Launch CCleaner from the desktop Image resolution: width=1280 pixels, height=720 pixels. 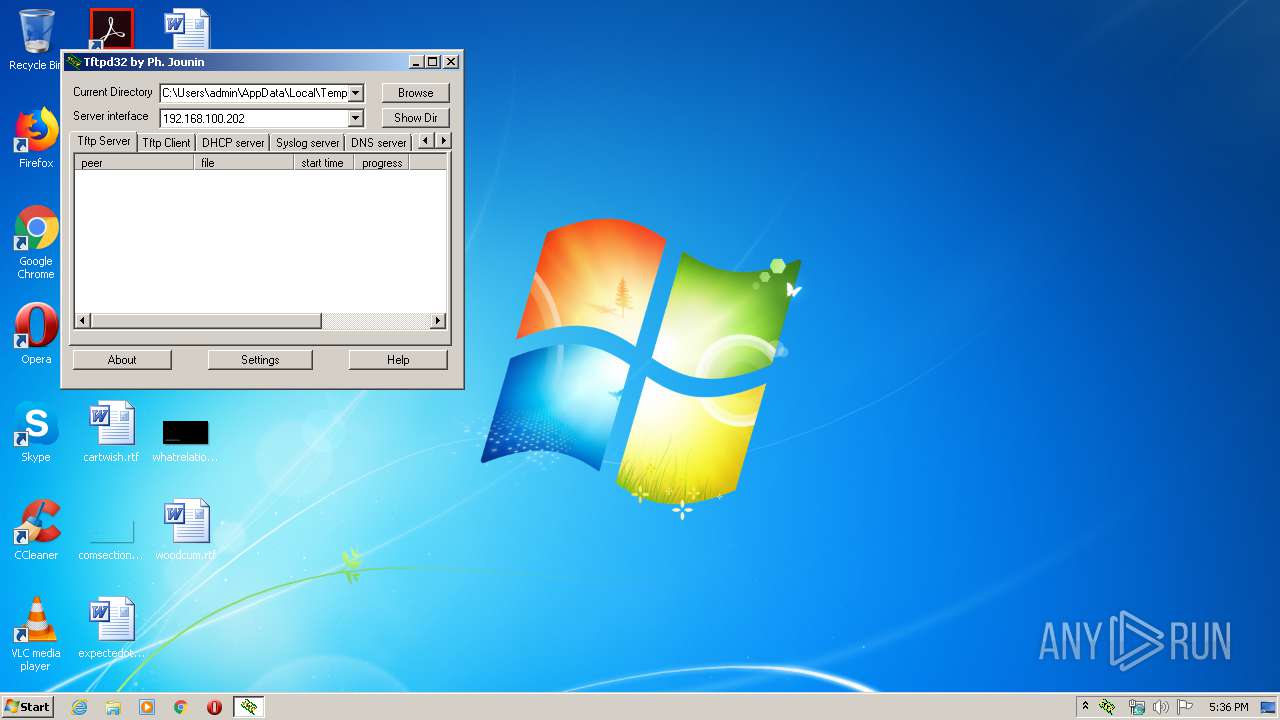(36, 529)
